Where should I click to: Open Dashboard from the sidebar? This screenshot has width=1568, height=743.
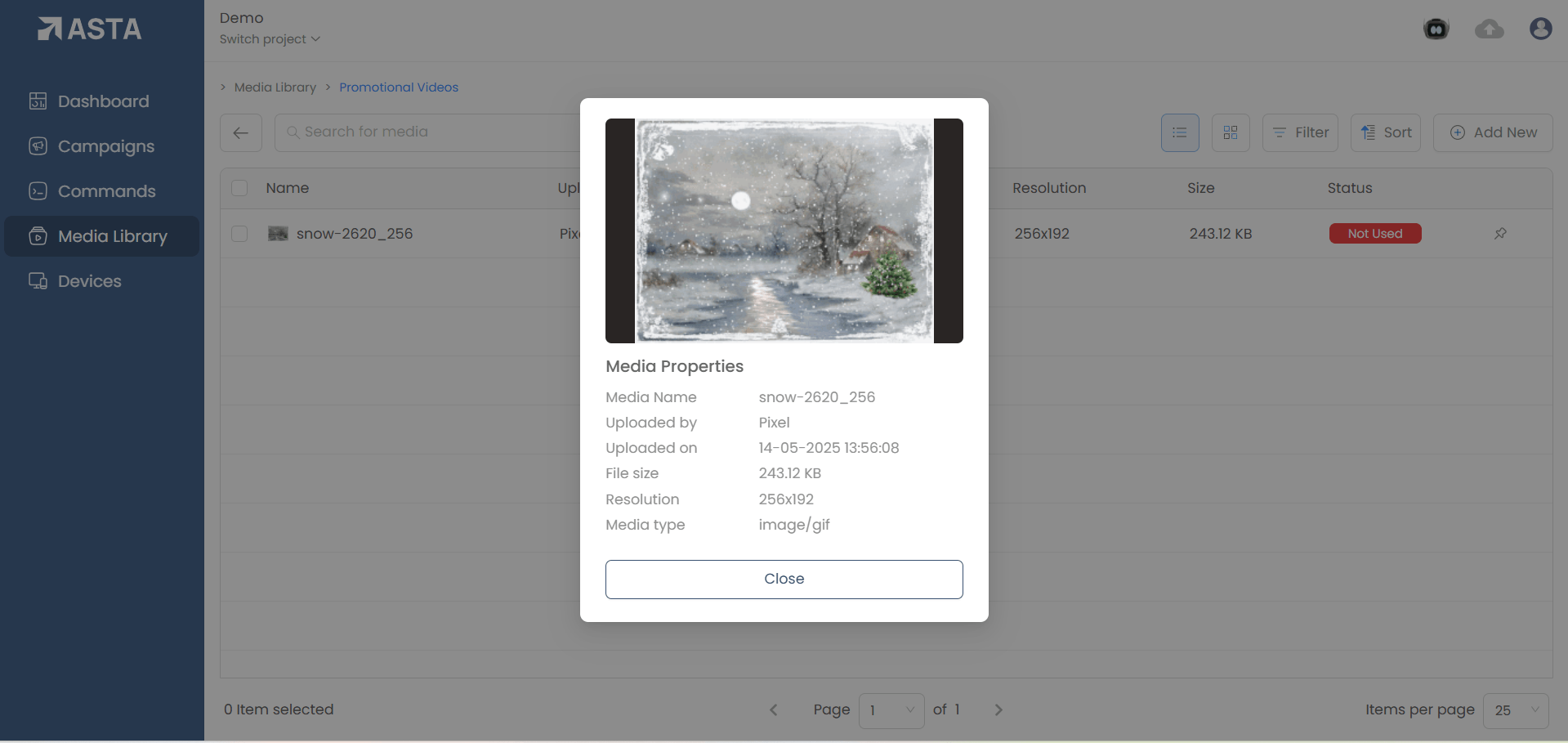(x=103, y=101)
